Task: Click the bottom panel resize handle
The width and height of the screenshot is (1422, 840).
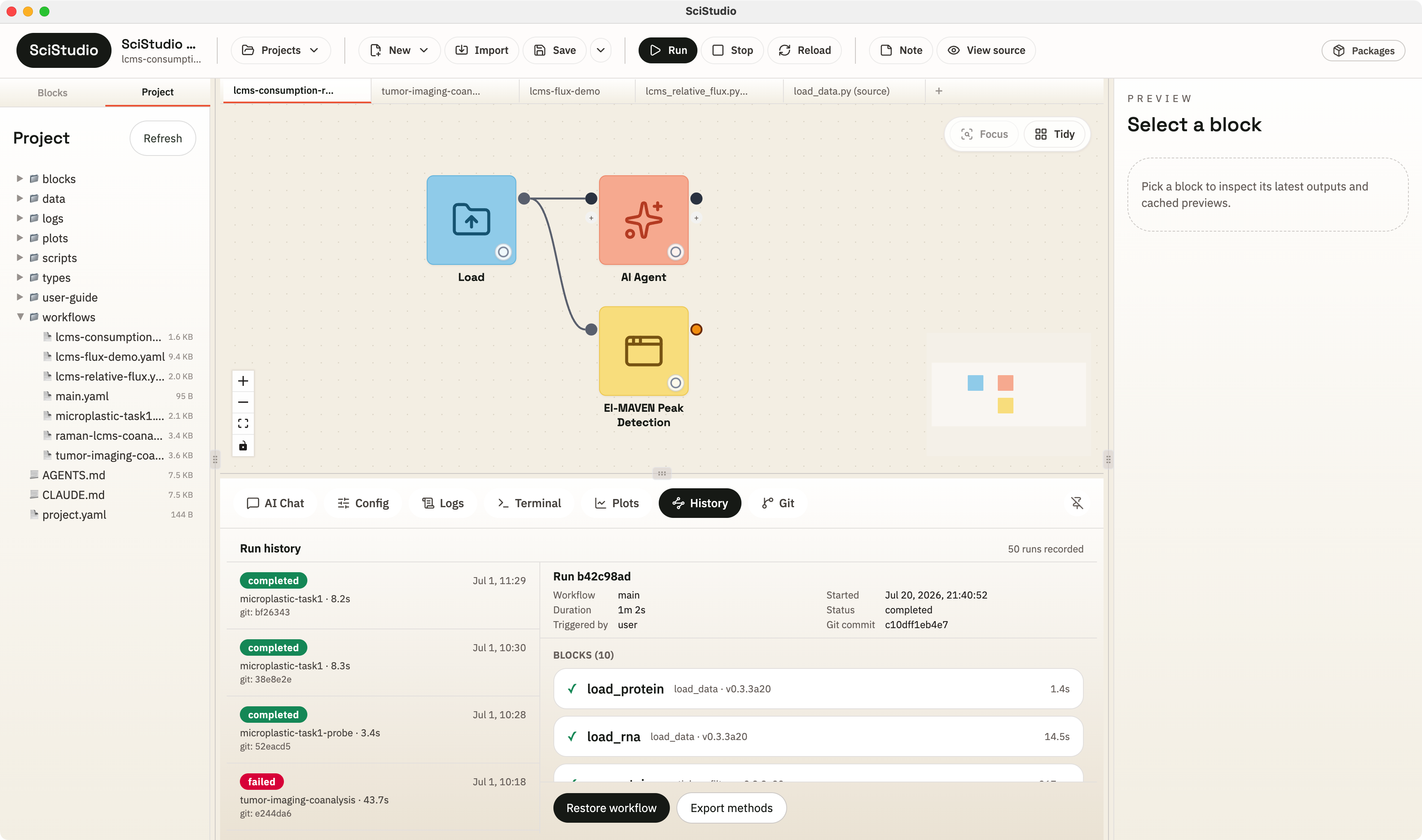Action: 661,473
